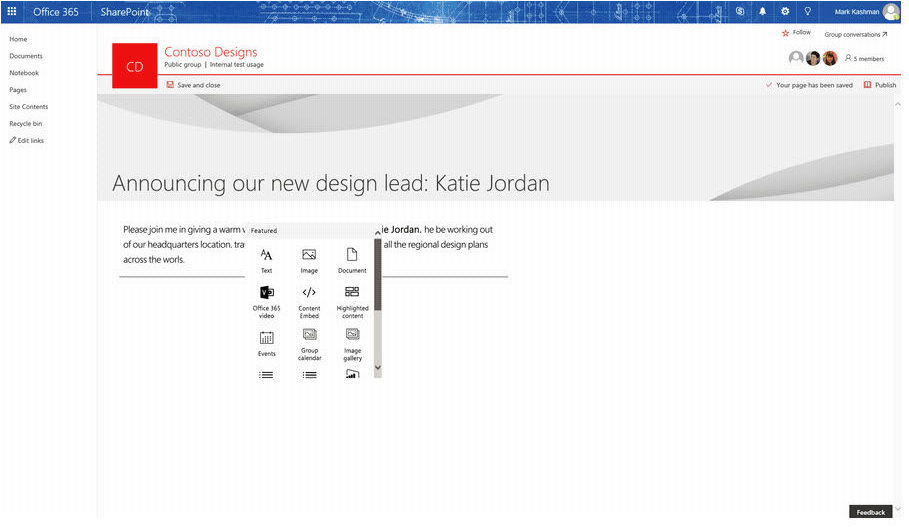909x527 pixels.
Task: Click the web part picker scrollbar thumb
Action: click(x=378, y=274)
